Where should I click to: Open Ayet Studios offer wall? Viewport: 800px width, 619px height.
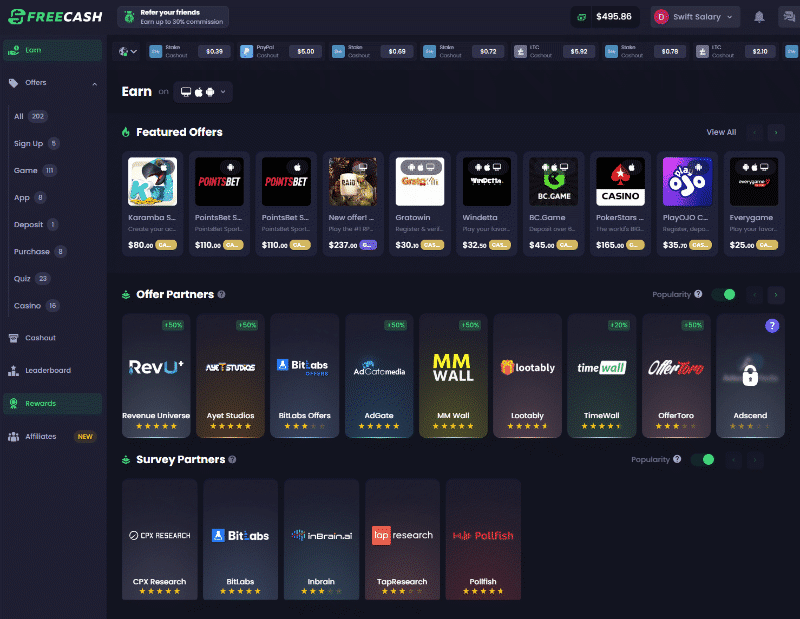[x=230, y=376]
